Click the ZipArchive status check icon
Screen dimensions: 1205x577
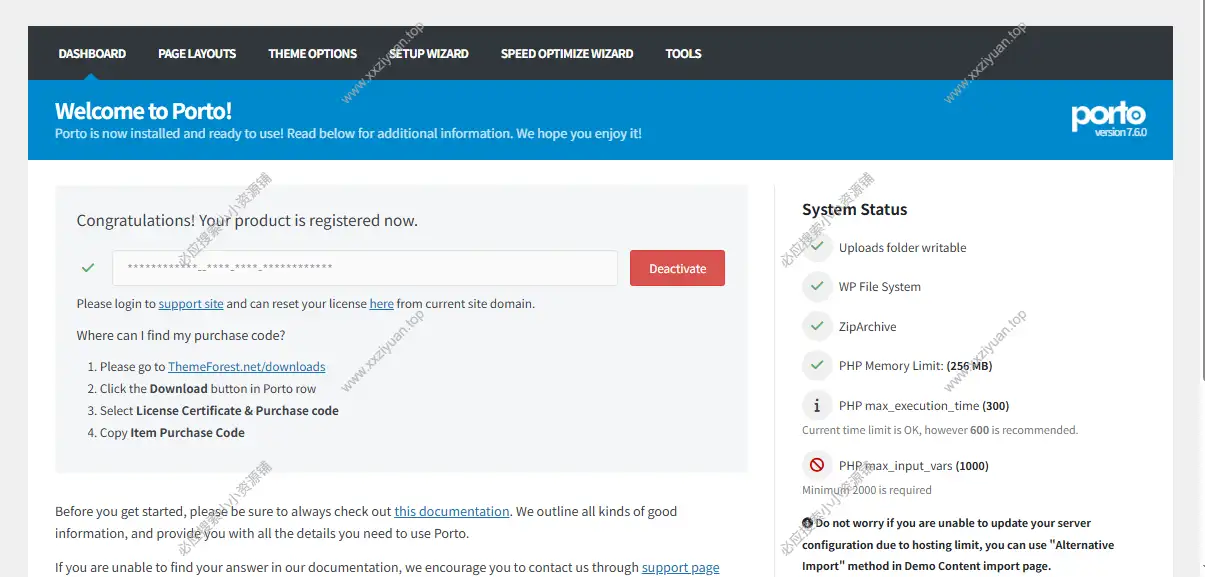click(x=817, y=326)
